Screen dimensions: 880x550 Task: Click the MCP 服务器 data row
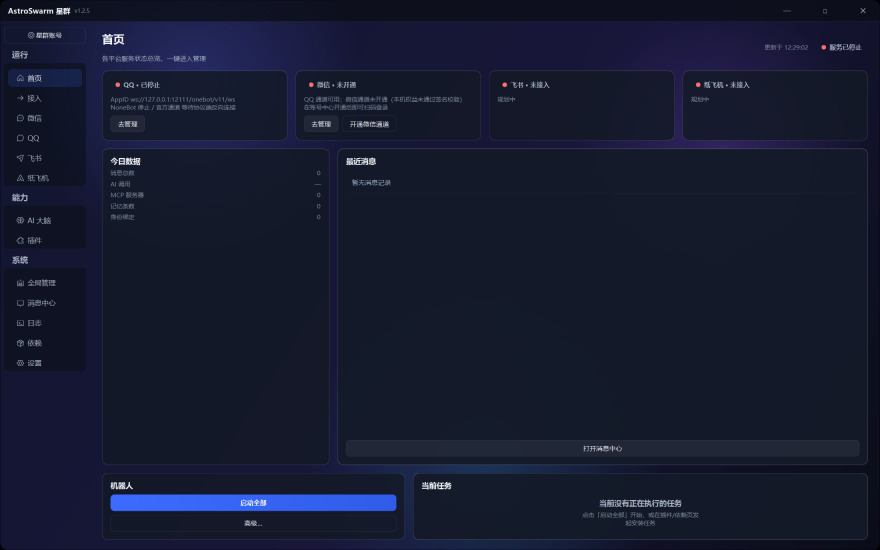click(216, 195)
